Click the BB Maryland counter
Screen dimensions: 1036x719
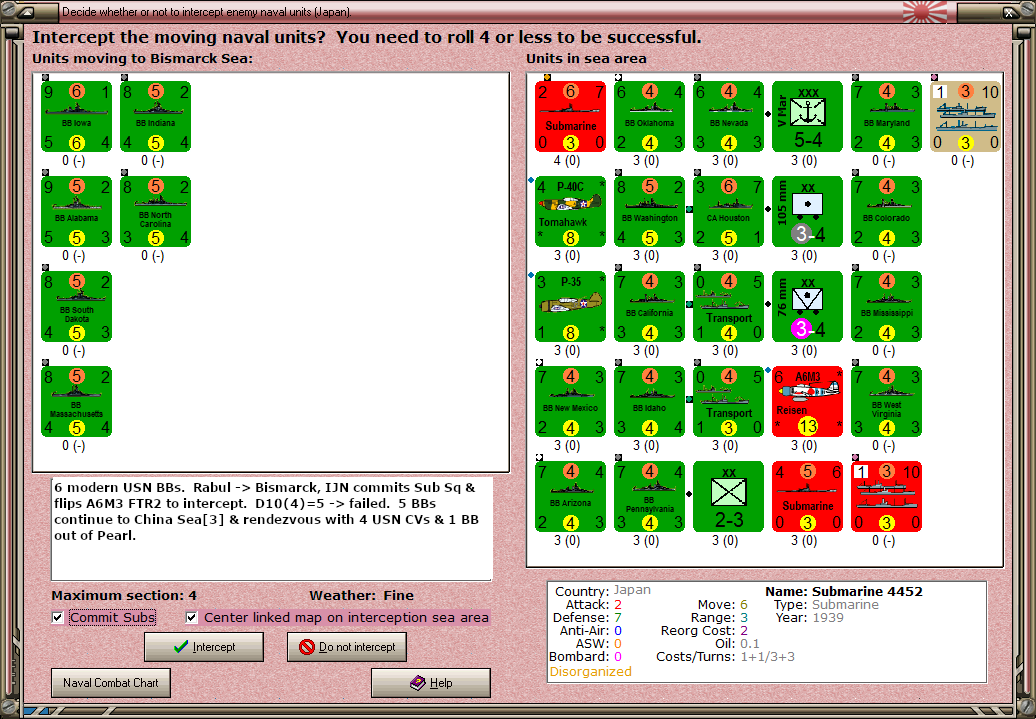887,116
